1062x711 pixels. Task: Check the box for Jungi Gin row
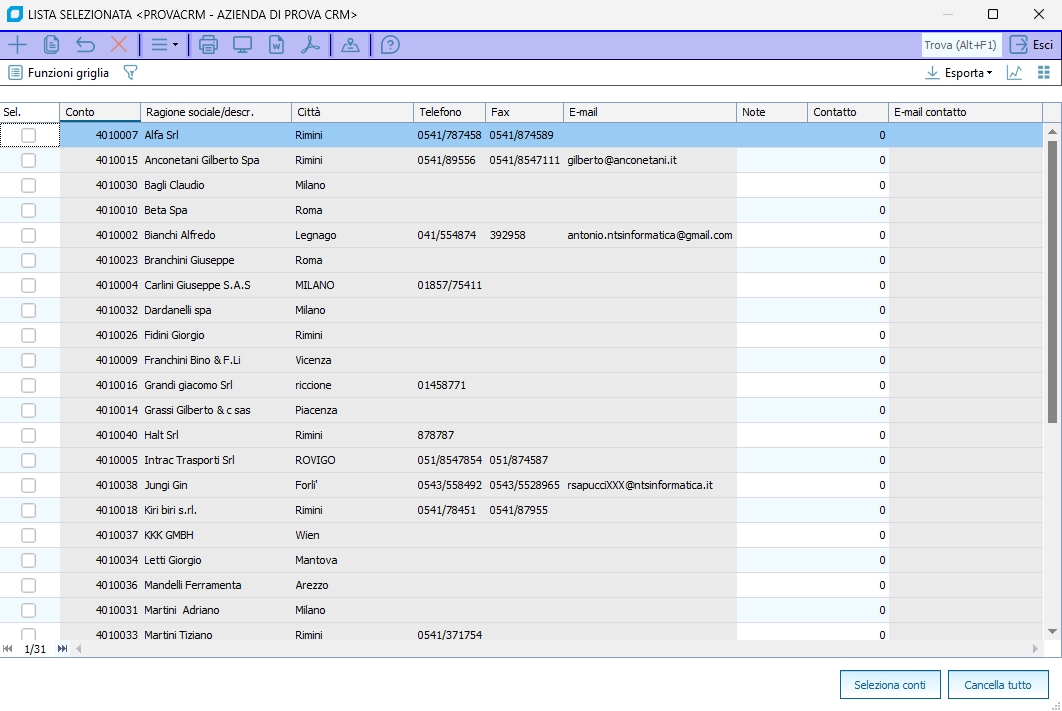coord(28,485)
